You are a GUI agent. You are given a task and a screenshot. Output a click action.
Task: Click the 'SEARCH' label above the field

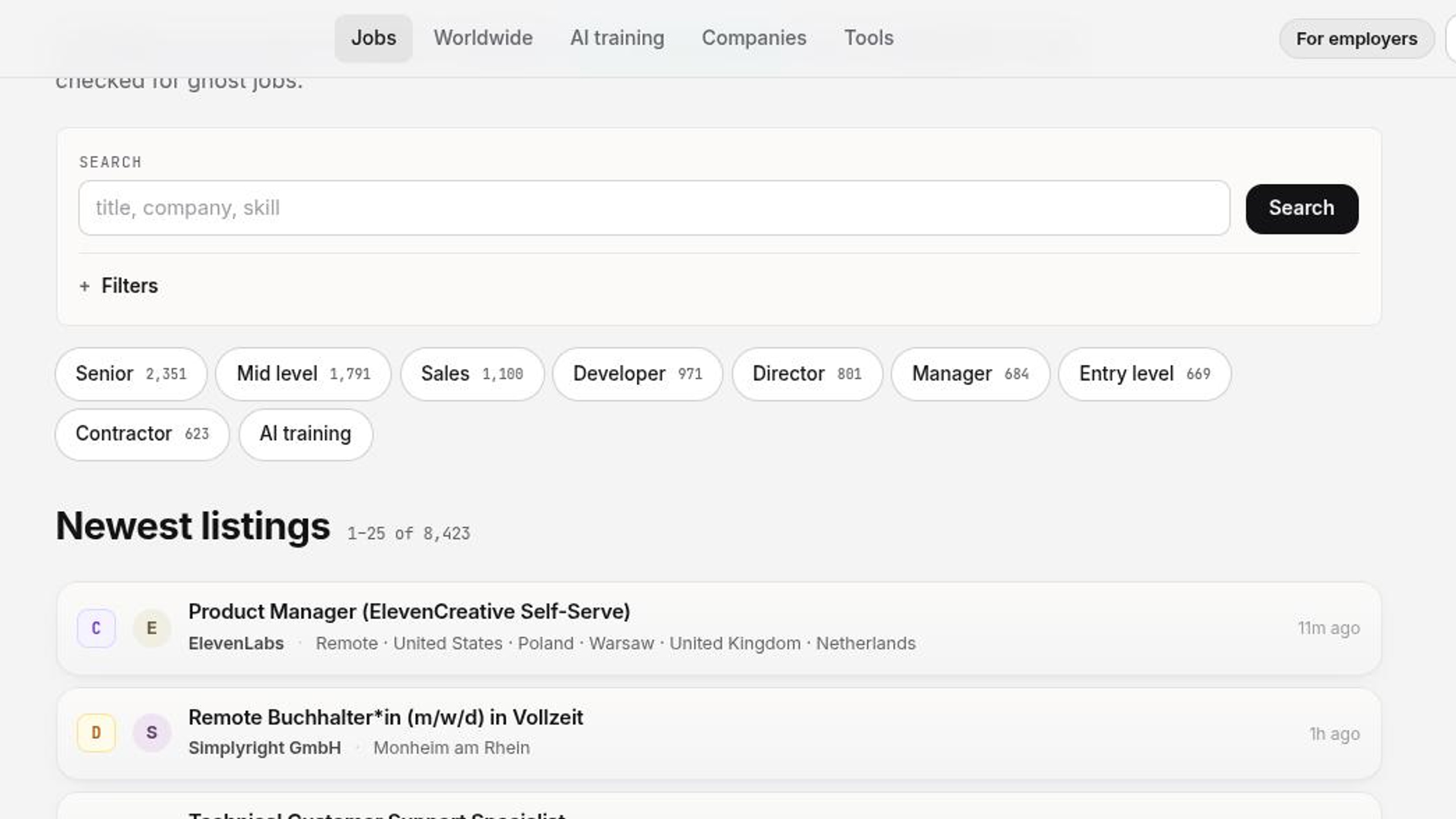click(110, 162)
